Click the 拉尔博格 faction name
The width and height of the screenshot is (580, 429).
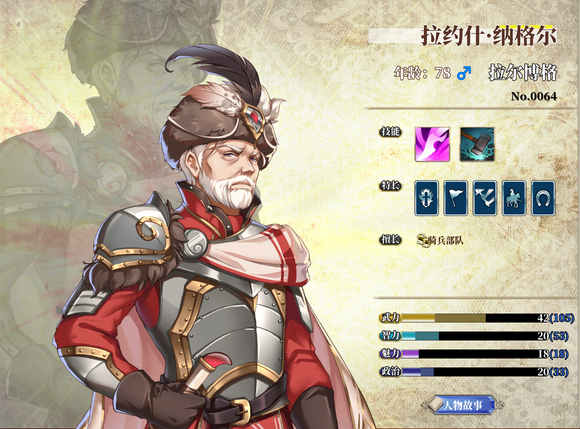(523, 72)
